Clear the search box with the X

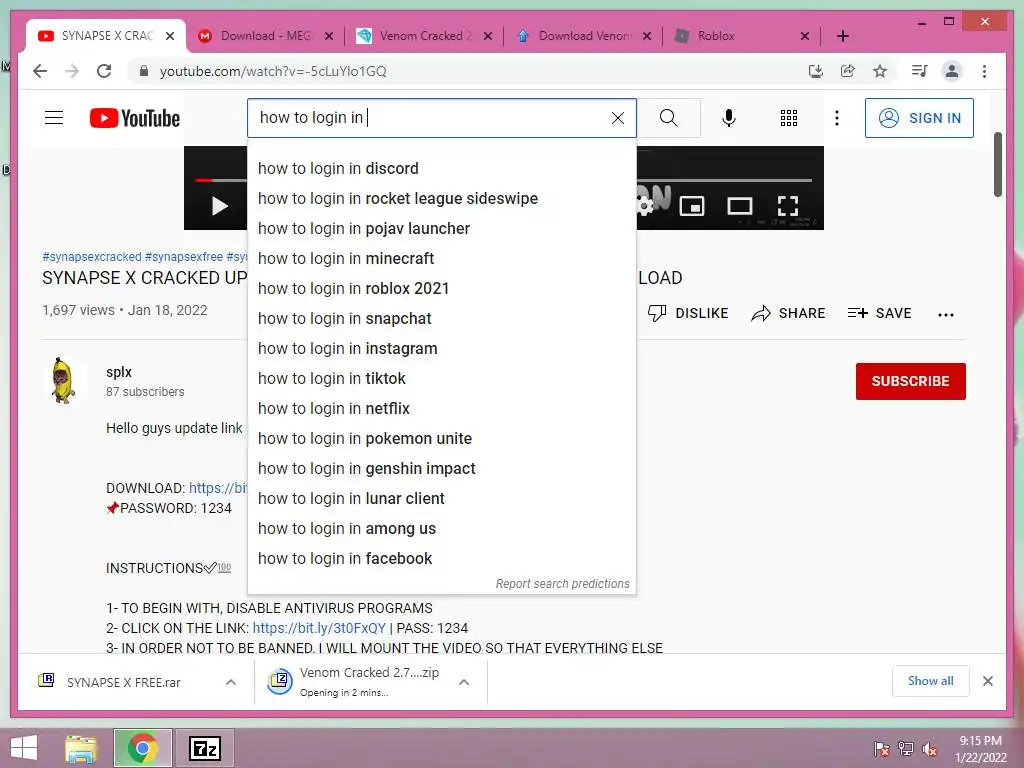coord(618,118)
